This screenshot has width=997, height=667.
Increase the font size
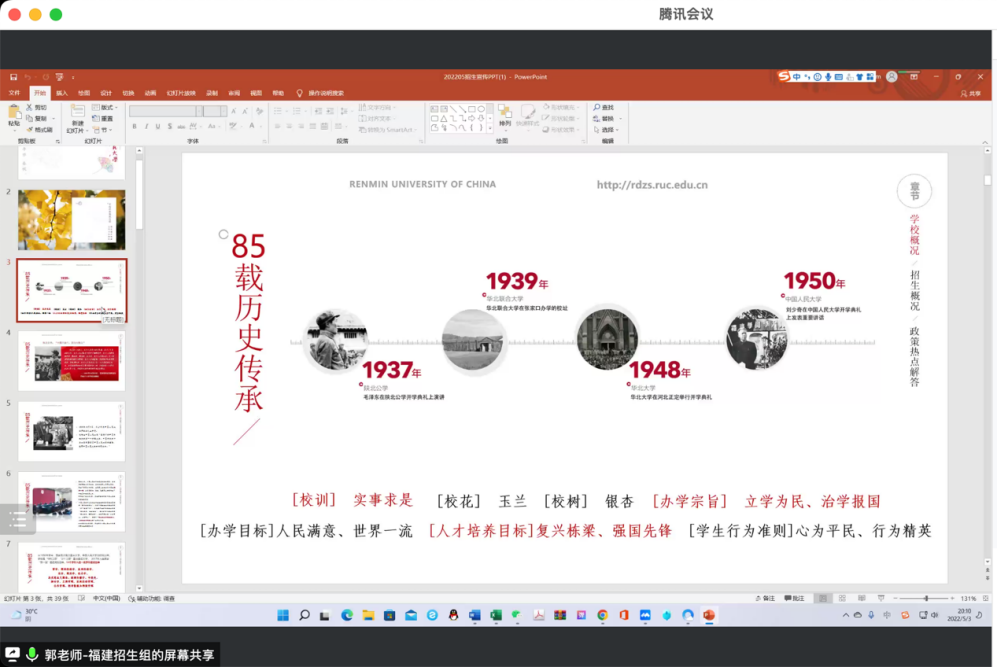point(233,111)
